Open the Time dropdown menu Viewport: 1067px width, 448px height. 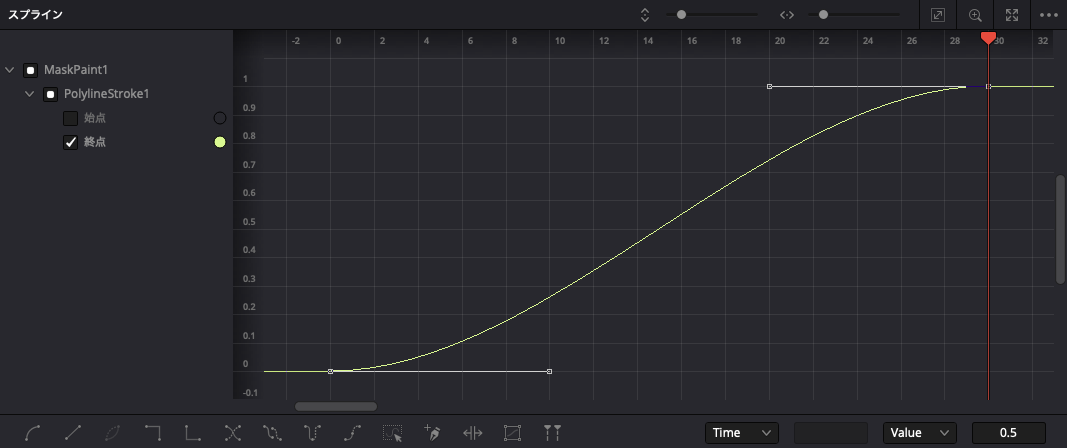tap(742, 432)
